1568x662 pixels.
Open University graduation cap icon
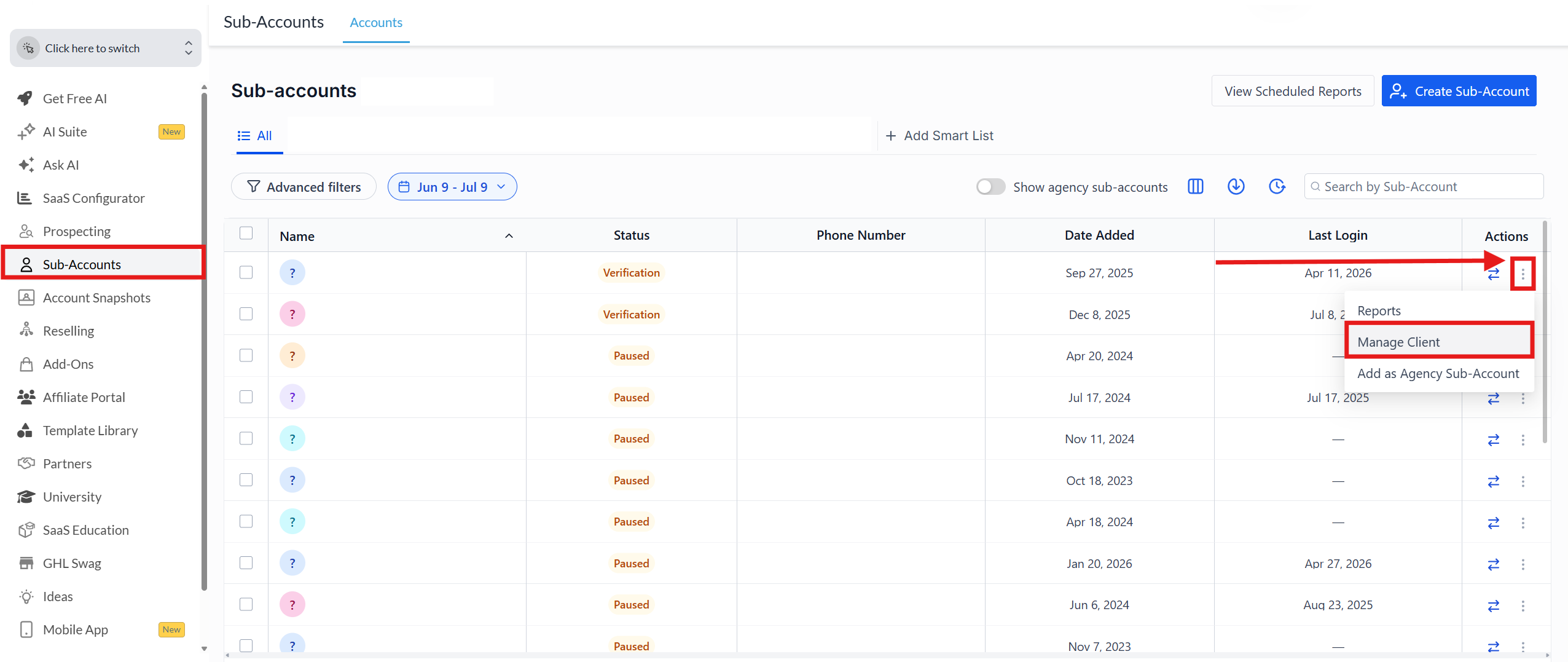click(x=25, y=497)
